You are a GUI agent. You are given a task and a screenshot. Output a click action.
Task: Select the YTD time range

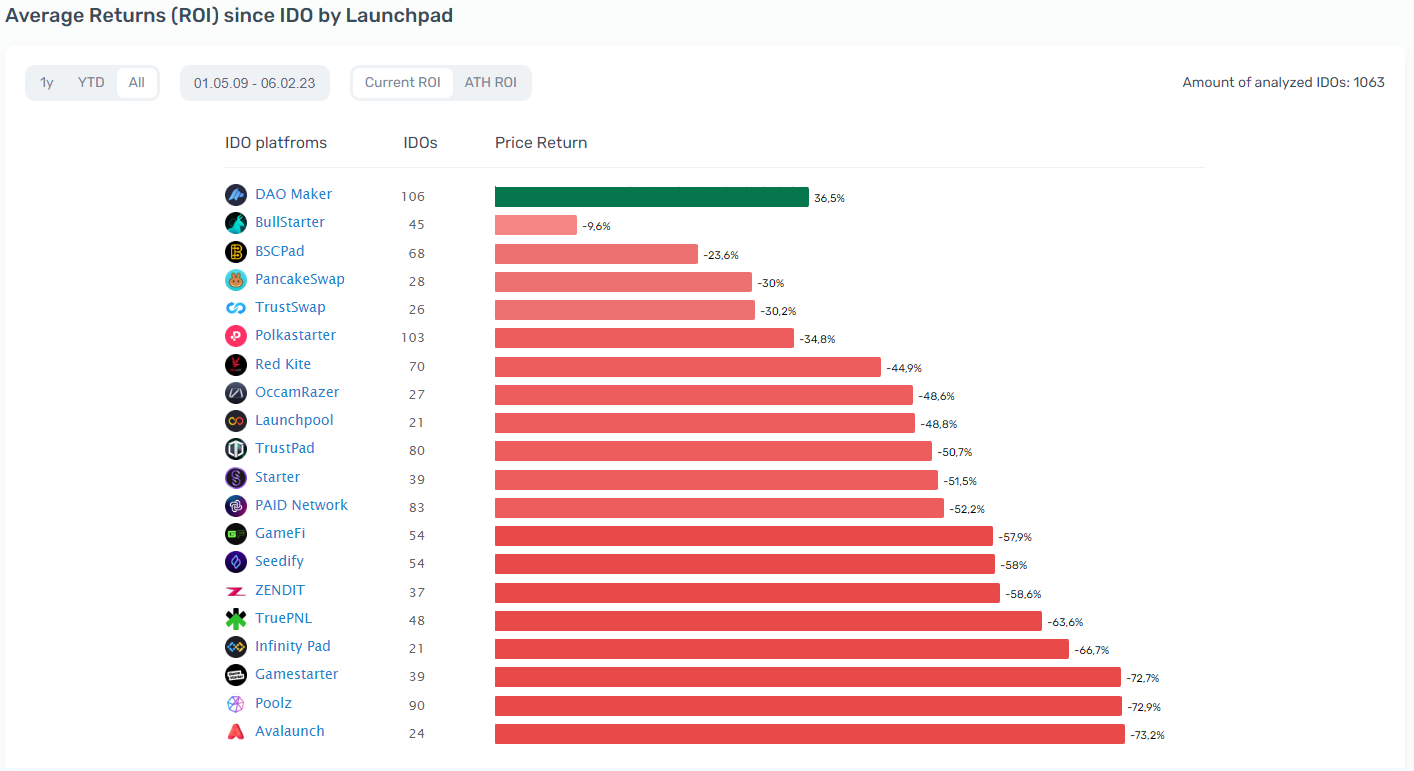coord(91,83)
